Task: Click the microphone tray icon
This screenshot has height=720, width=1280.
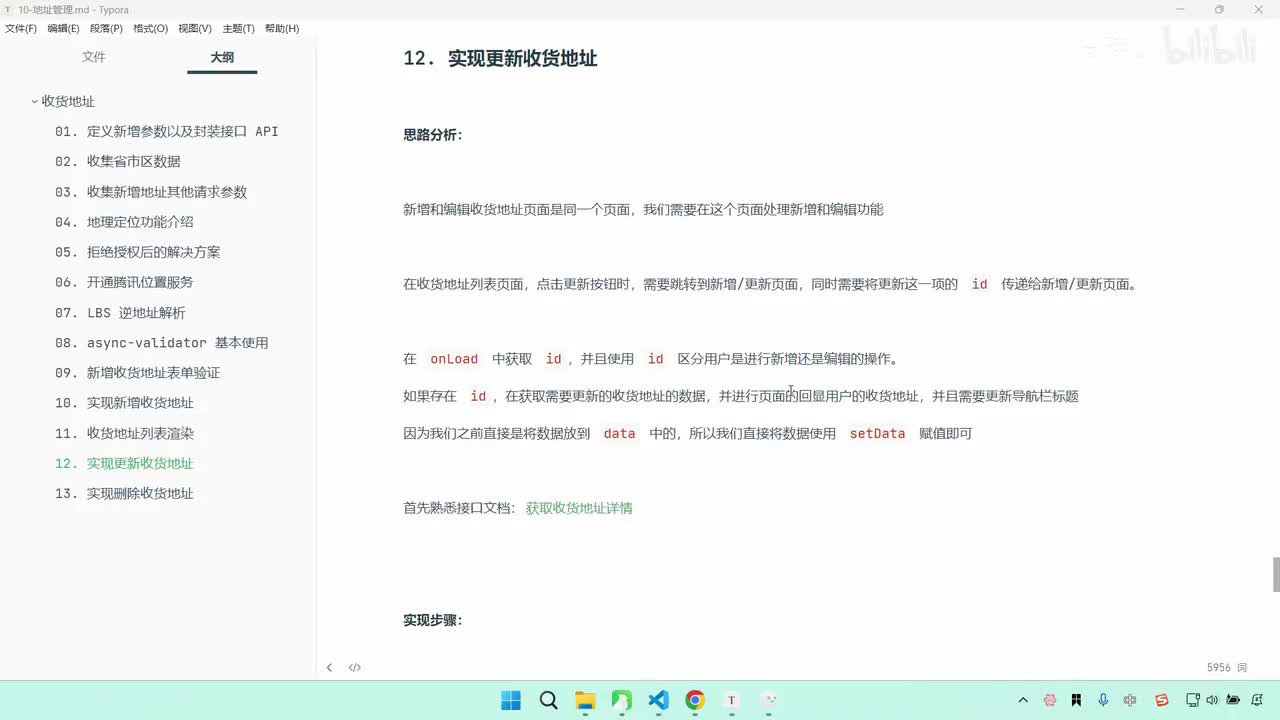Action: pos(1103,700)
